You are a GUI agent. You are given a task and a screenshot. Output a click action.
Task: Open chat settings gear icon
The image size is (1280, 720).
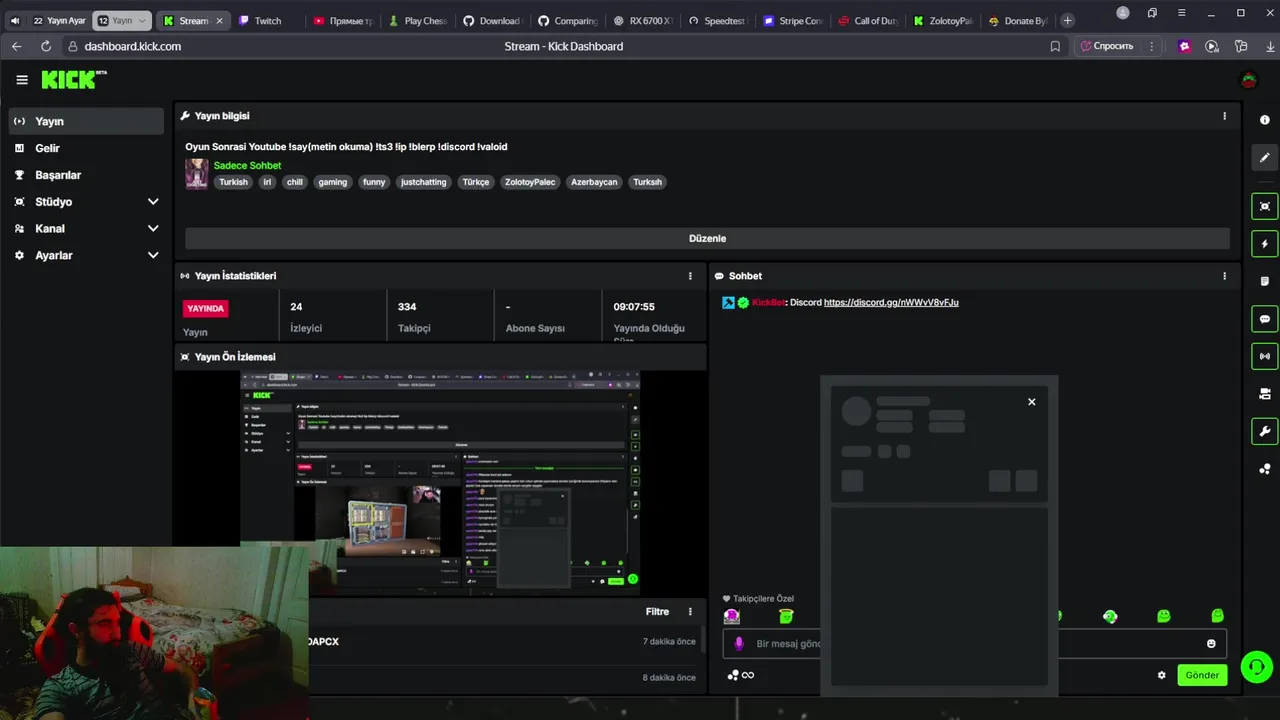click(x=1162, y=675)
